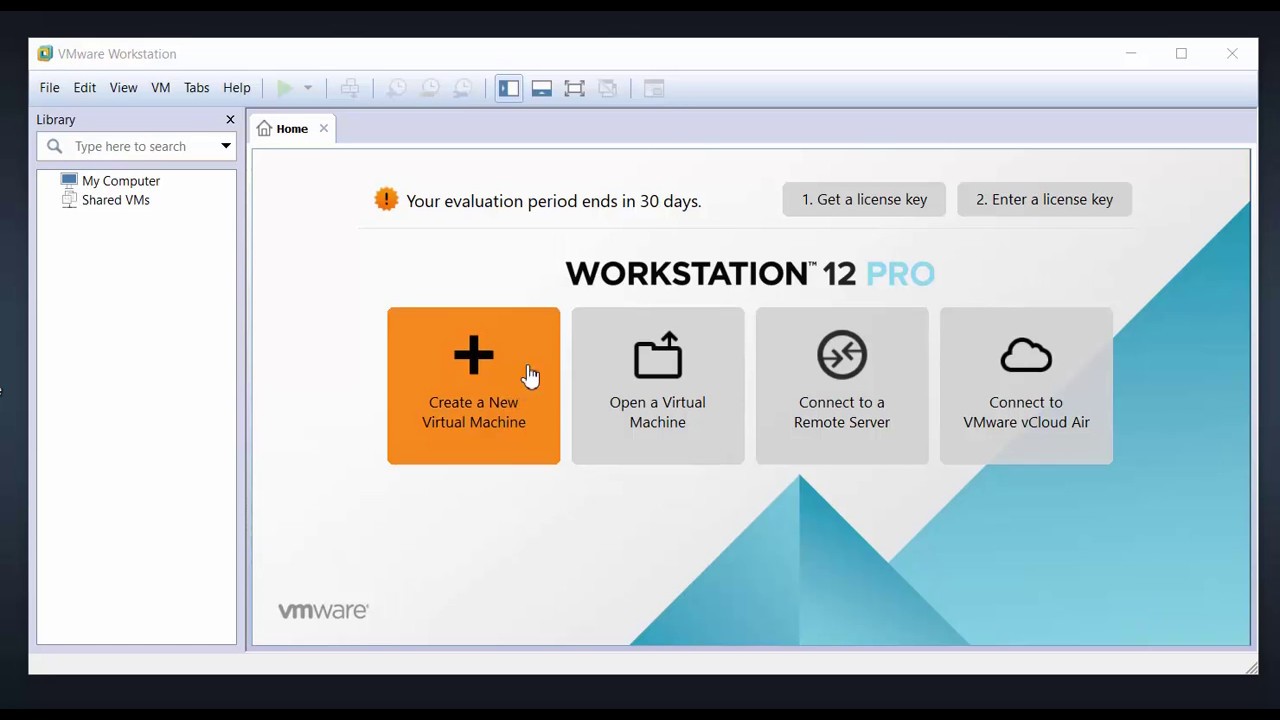This screenshot has height=720, width=1280.
Task: Click Open a Virtual Machine tile
Action: coord(658,386)
